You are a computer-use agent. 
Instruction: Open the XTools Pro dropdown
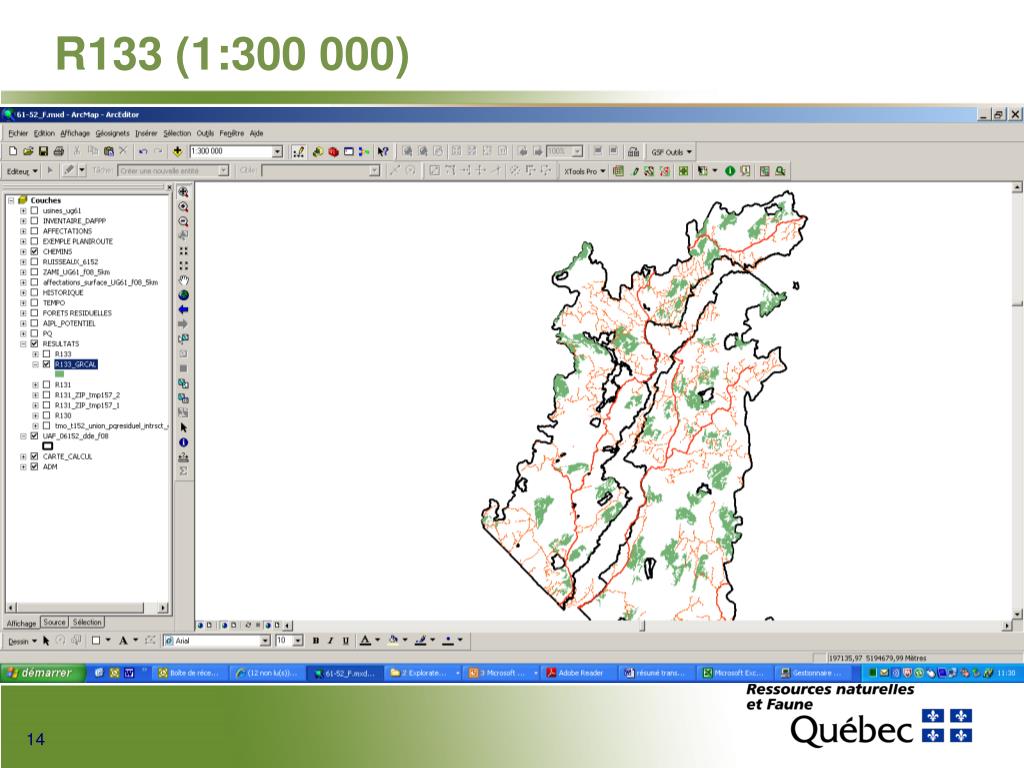(x=584, y=171)
